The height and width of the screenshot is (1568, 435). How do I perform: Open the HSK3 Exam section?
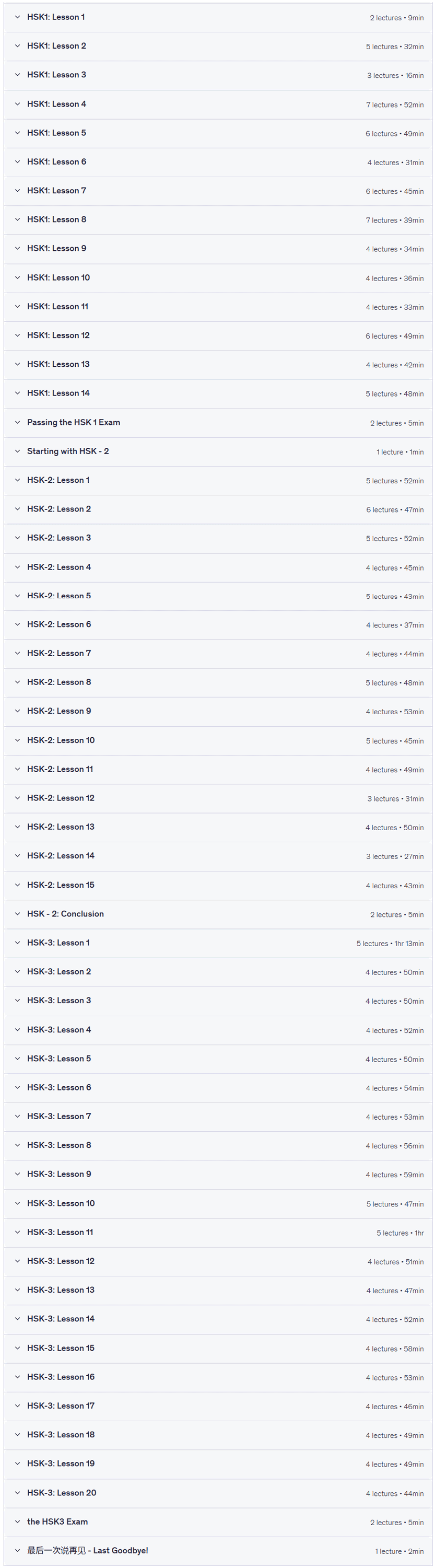(x=218, y=1521)
